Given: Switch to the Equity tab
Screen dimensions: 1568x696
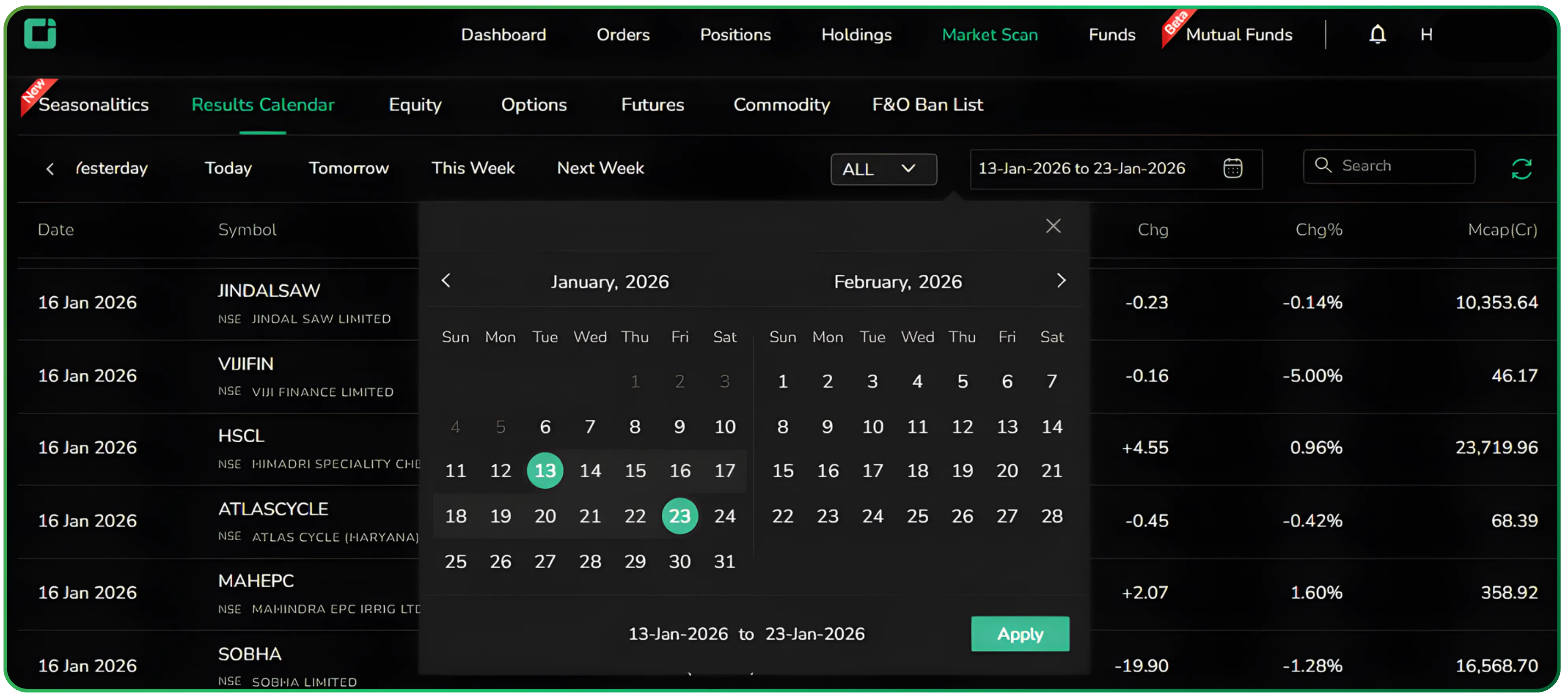Looking at the screenshot, I should pos(414,104).
